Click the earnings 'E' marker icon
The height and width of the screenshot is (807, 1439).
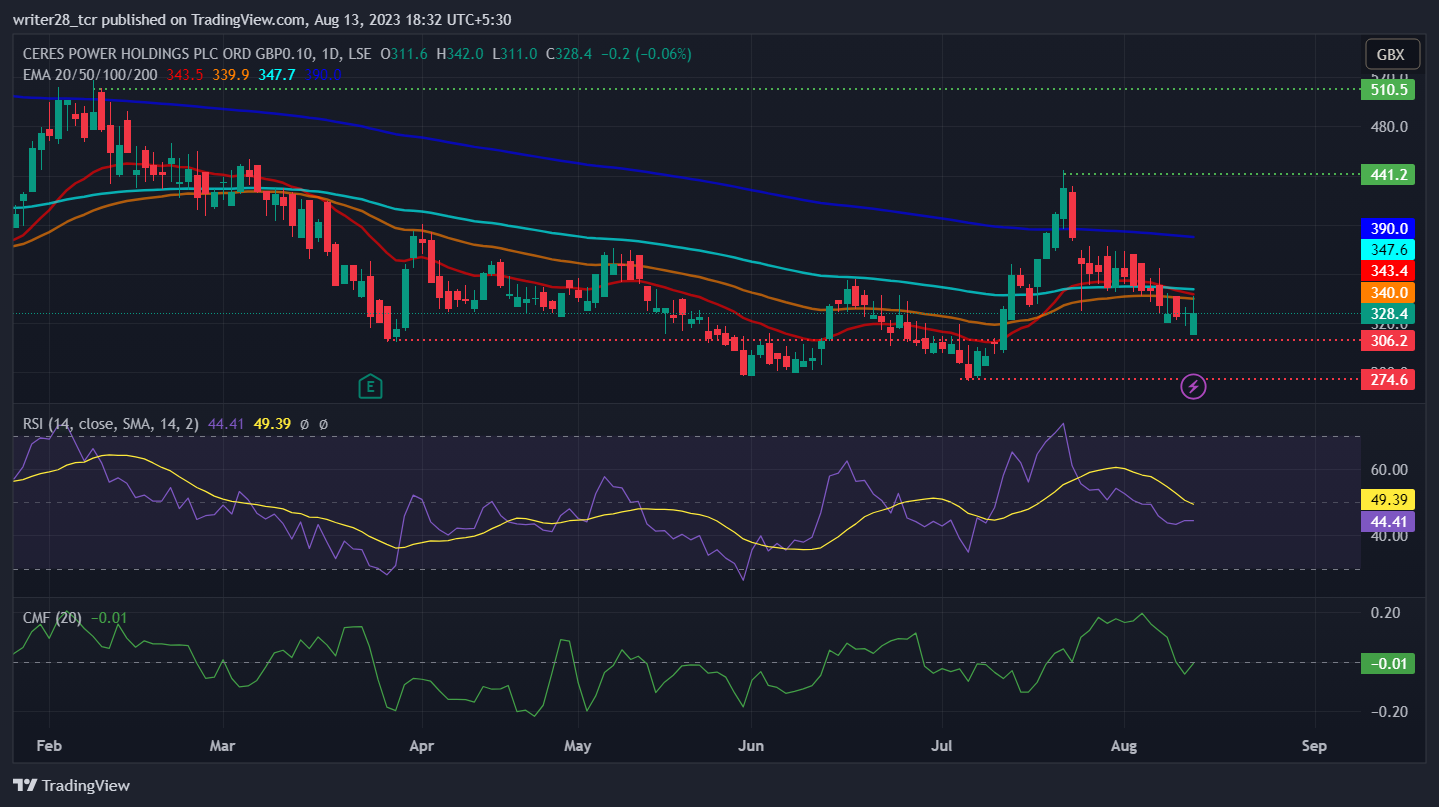click(371, 385)
